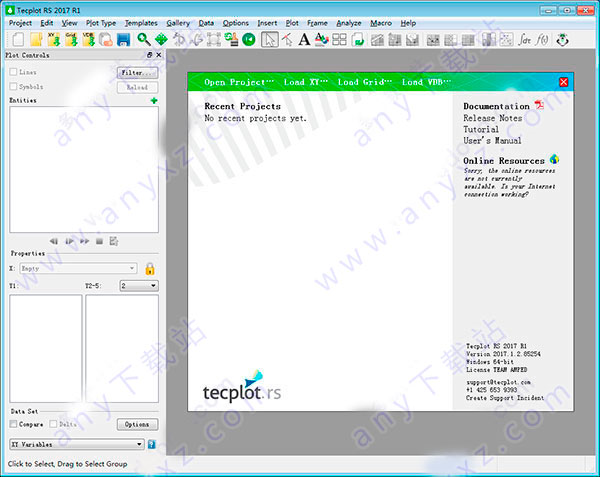Click the colored text style icon
Viewport: 600px width, 477px height.
(x=321, y=39)
